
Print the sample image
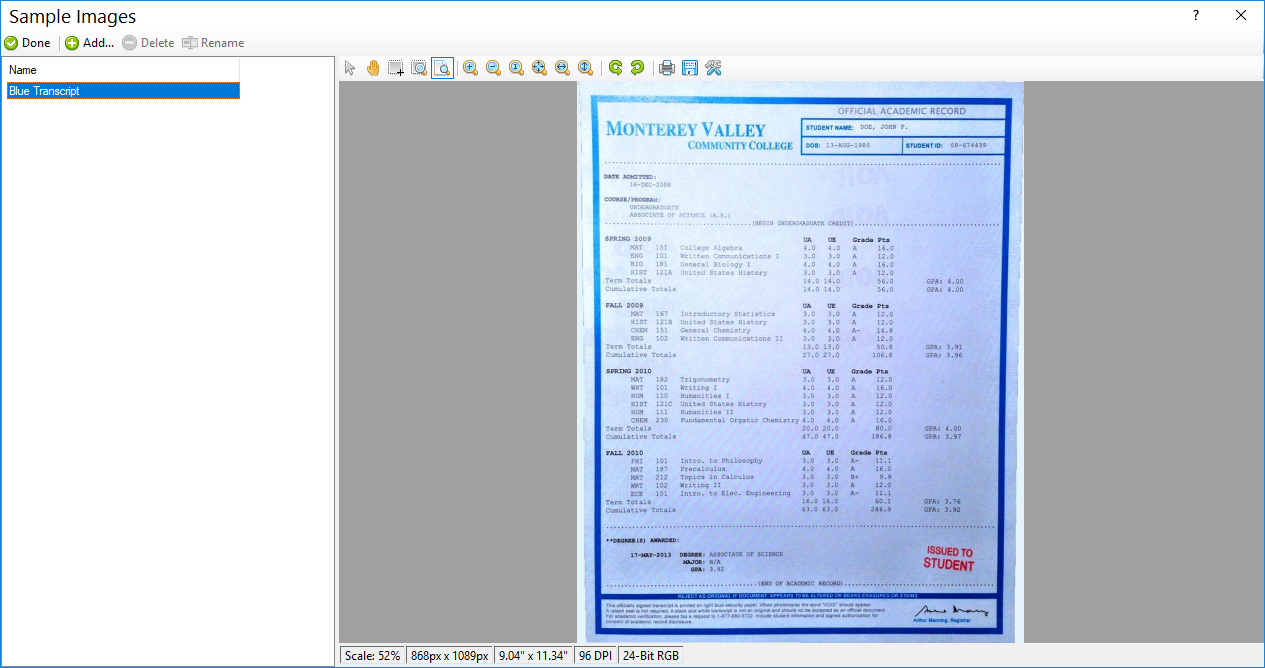pyautogui.click(x=666, y=68)
